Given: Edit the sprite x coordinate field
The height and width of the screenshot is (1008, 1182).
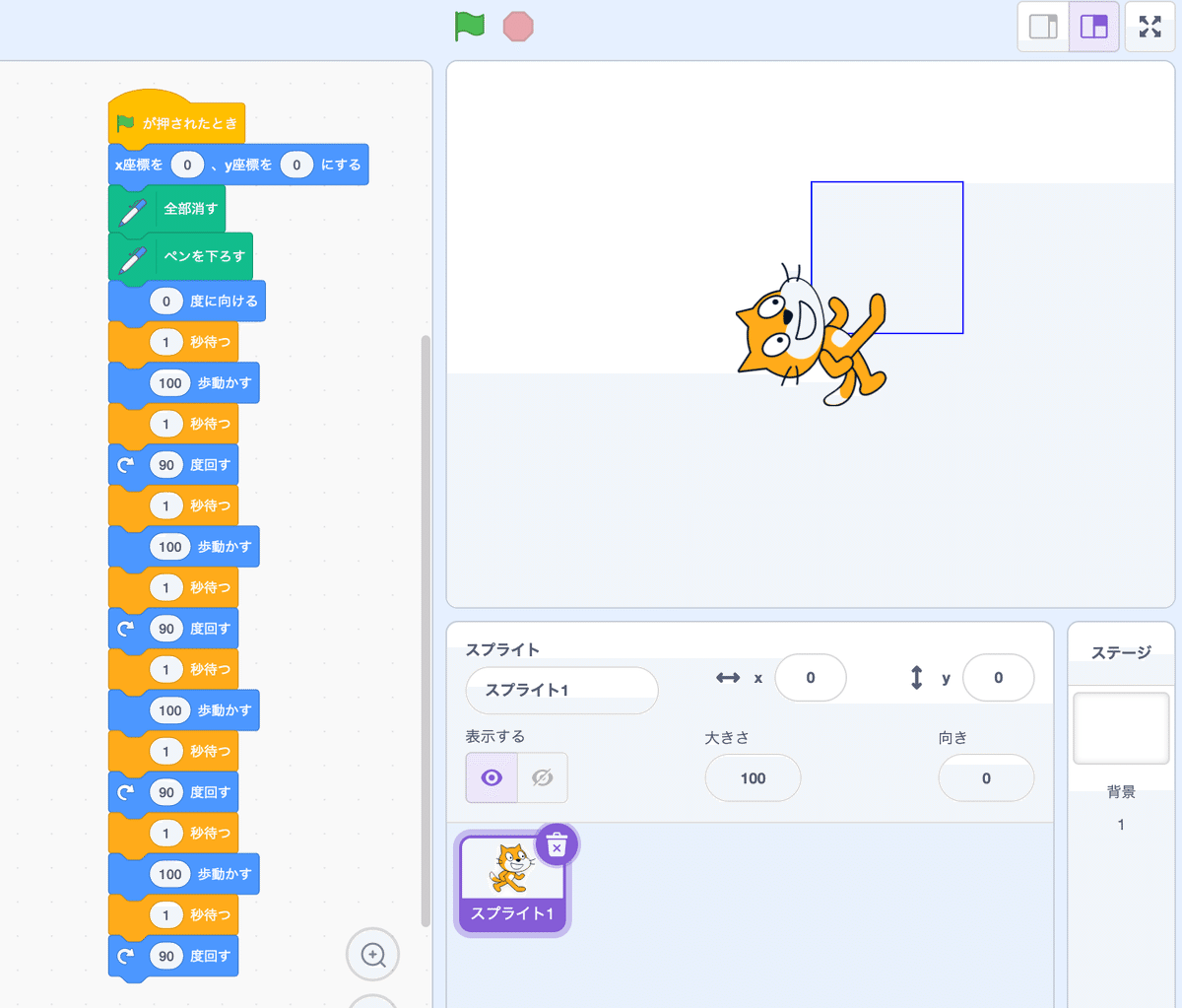Looking at the screenshot, I should tap(811, 678).
